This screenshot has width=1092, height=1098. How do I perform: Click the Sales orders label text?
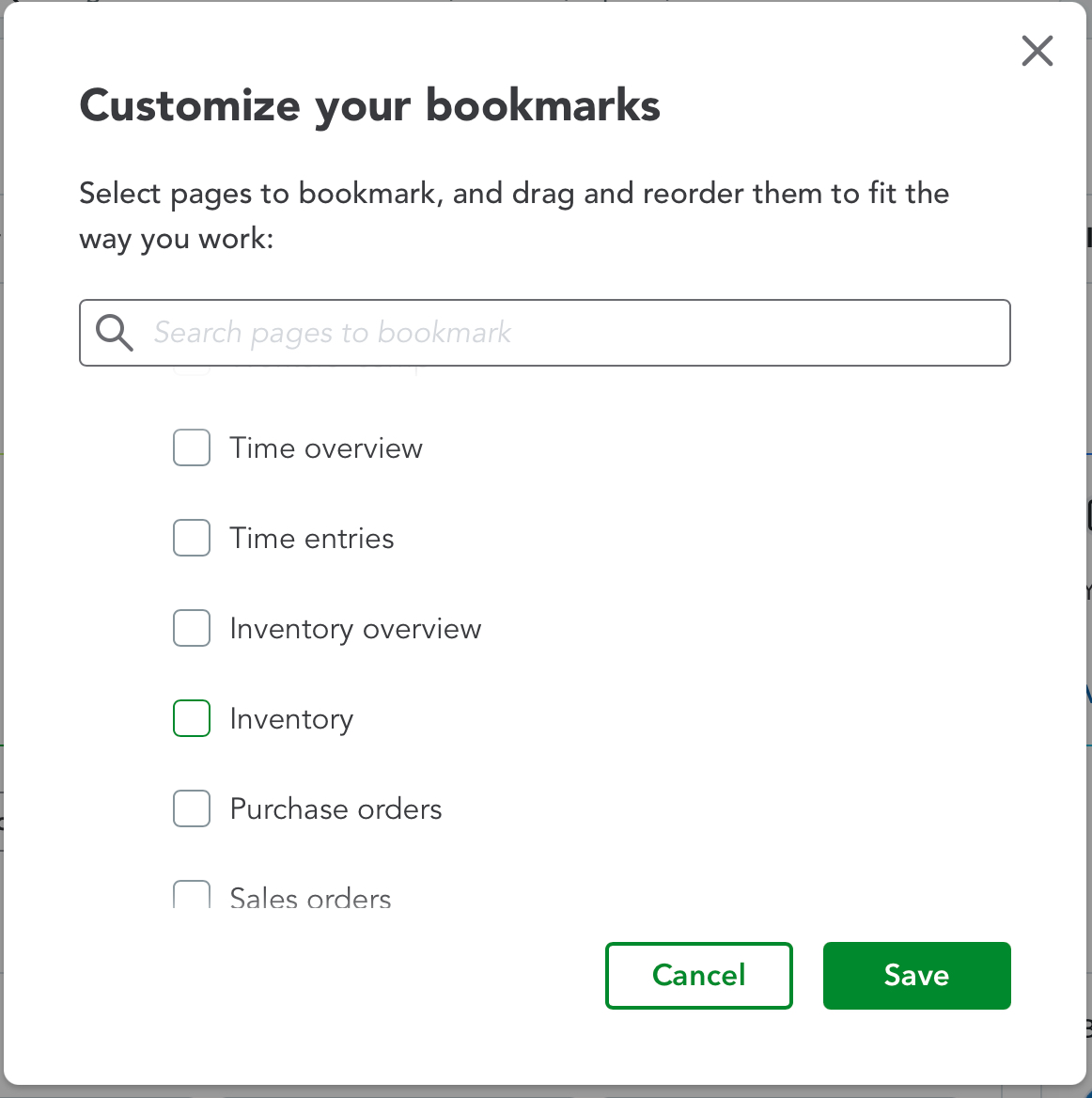pos(310,898)
